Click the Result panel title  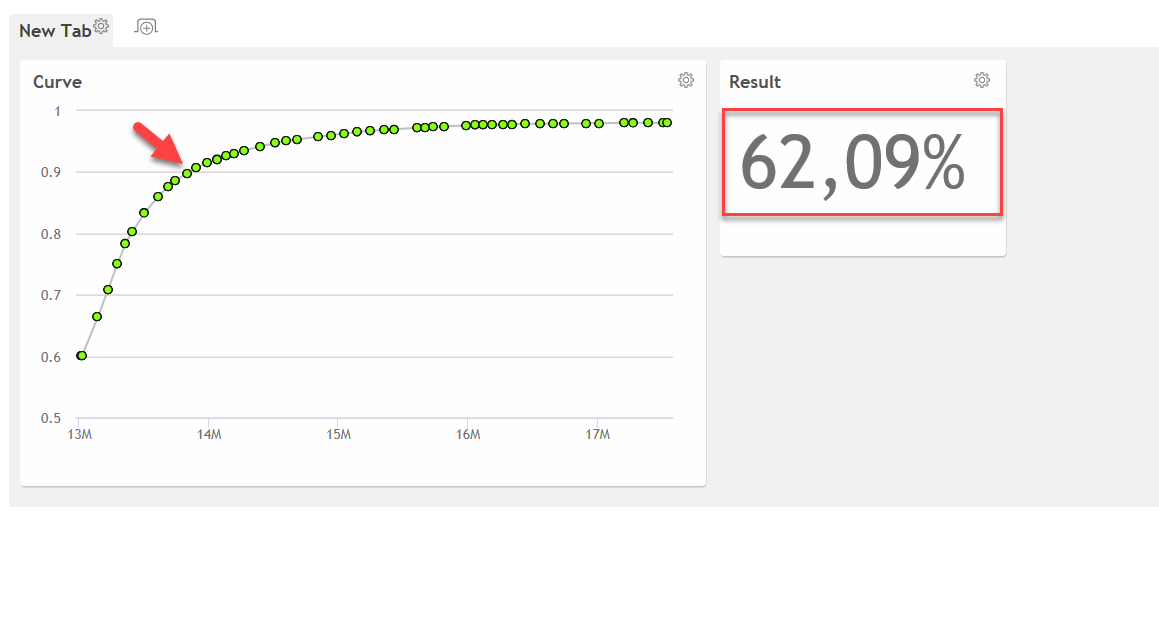click(755, 82)
